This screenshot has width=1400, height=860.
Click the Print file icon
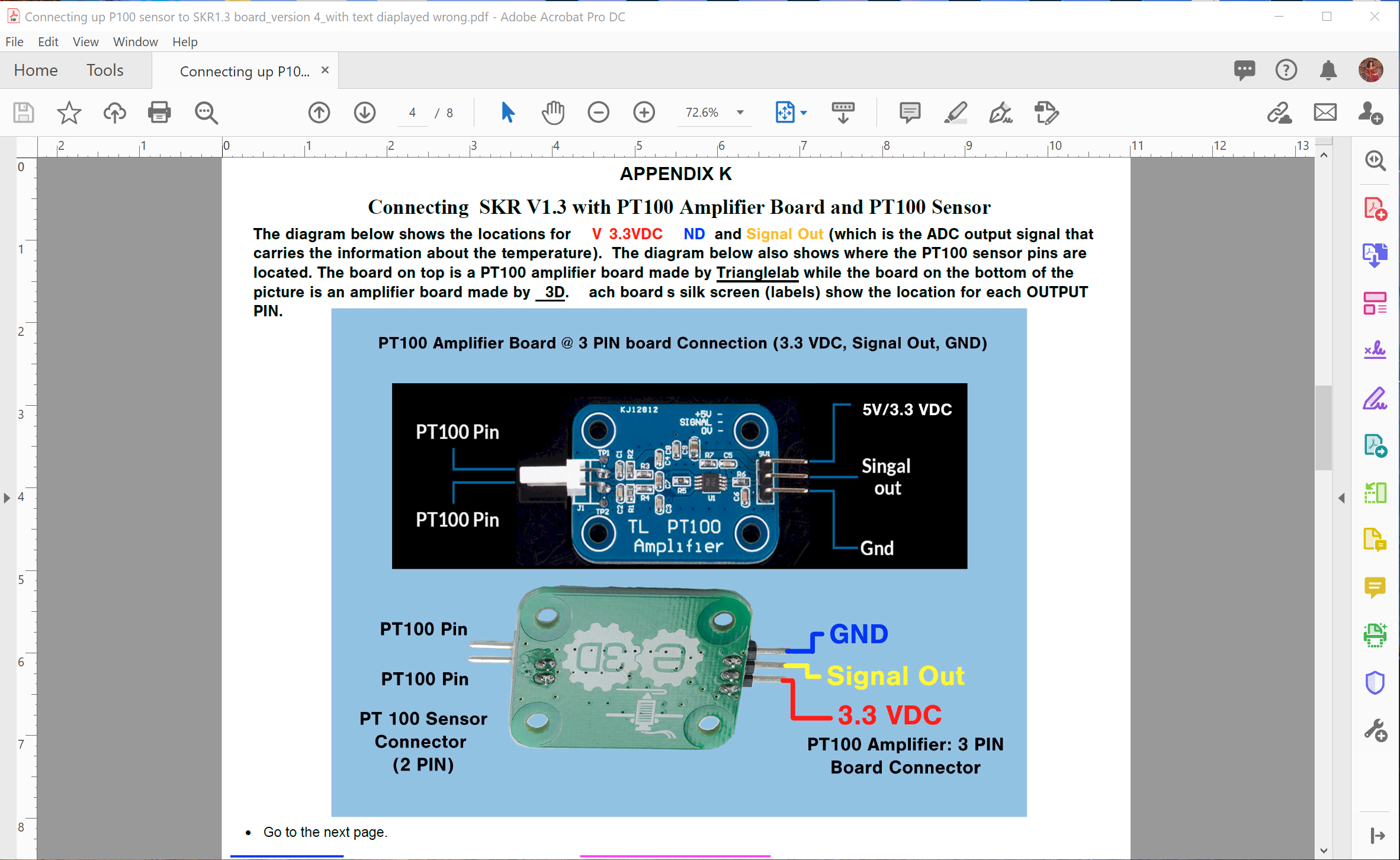[159, 112]
